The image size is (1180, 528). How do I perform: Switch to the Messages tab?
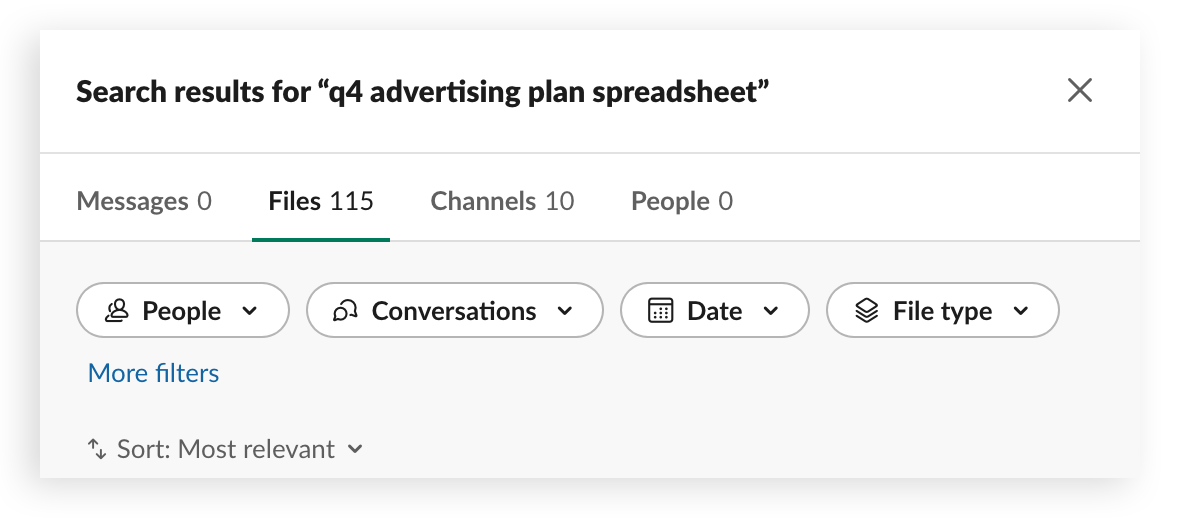(144, 201)
